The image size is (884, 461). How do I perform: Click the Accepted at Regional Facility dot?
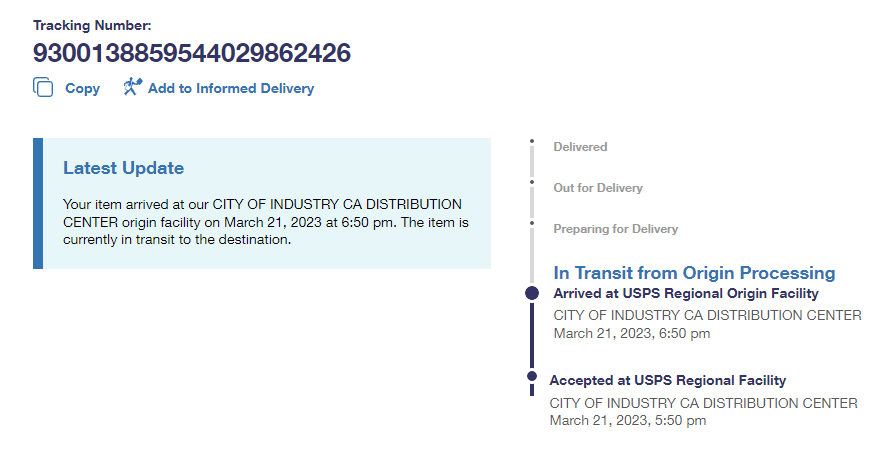(532, 377)
